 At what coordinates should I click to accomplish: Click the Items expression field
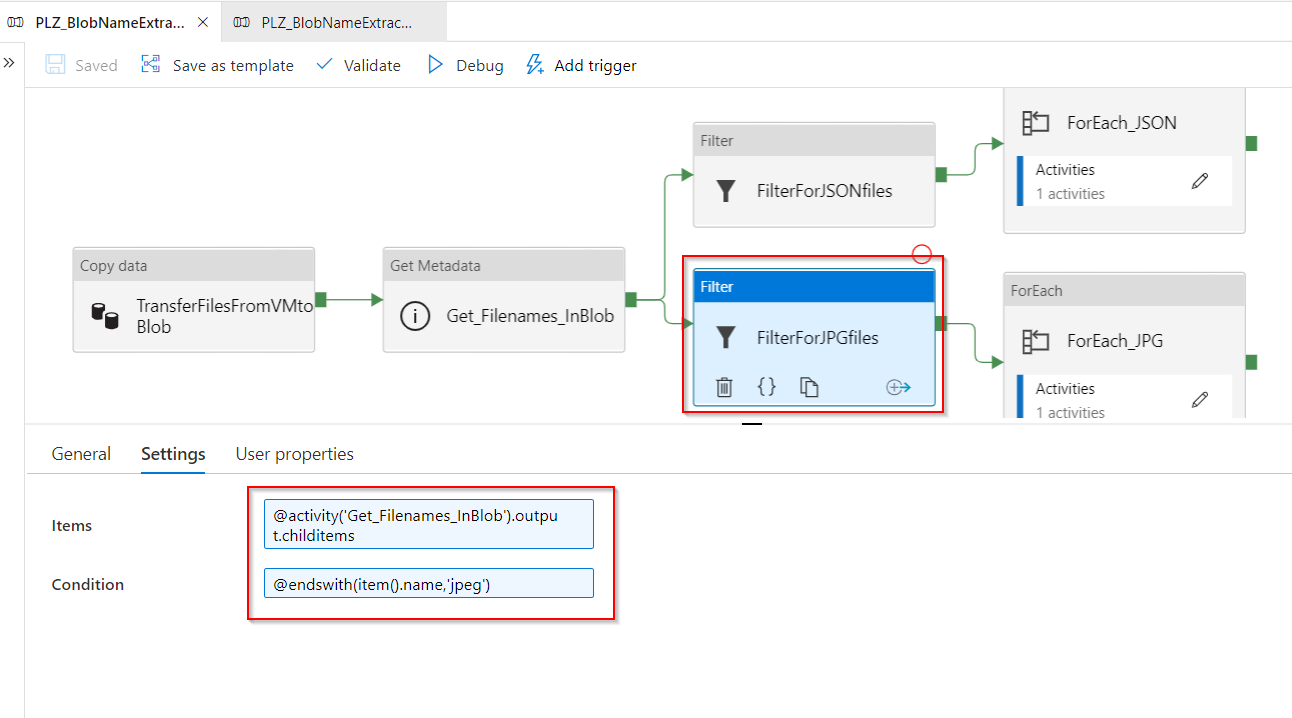pos(428,523)
